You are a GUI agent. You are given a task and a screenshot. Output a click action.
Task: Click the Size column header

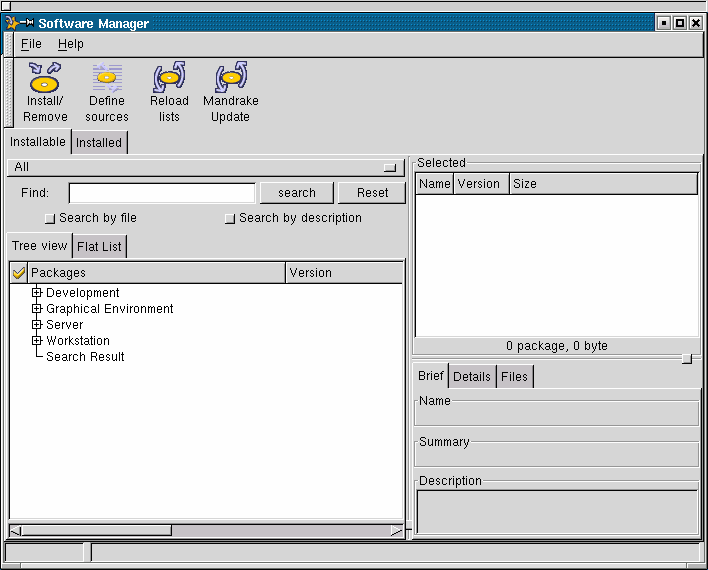(604, 184)
